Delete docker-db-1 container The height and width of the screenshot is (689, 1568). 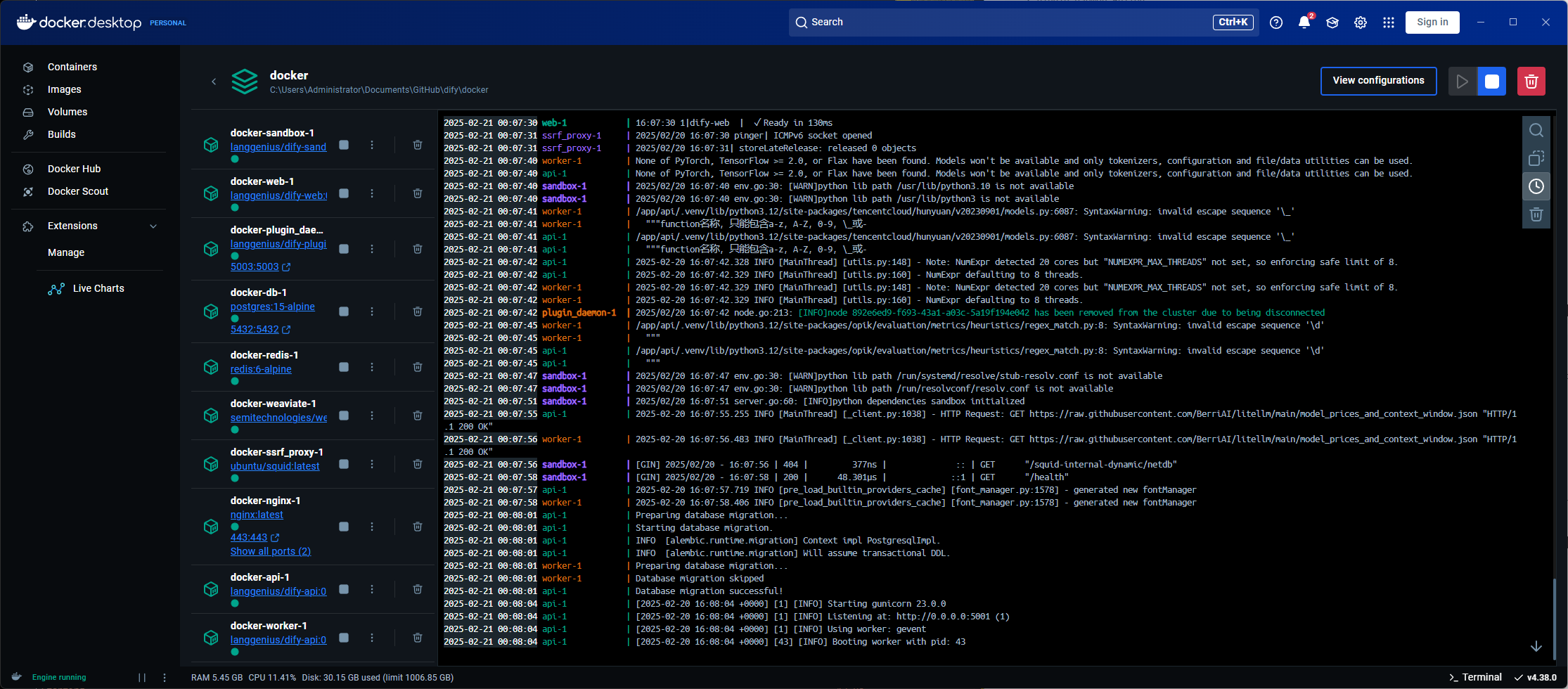coord(418,311)
